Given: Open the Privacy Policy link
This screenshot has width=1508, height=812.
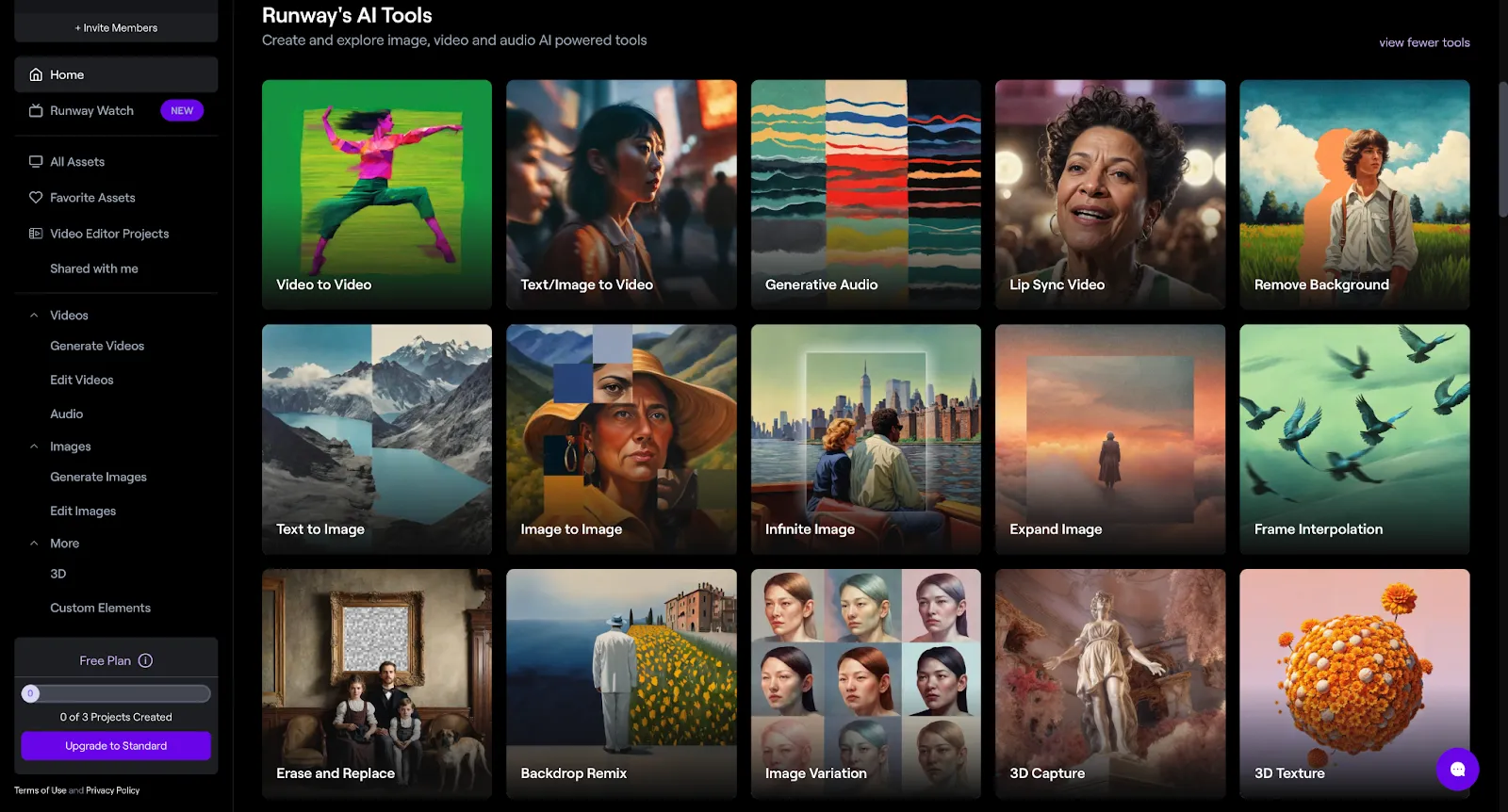Looking at the screenshot, I should [113, 790].
